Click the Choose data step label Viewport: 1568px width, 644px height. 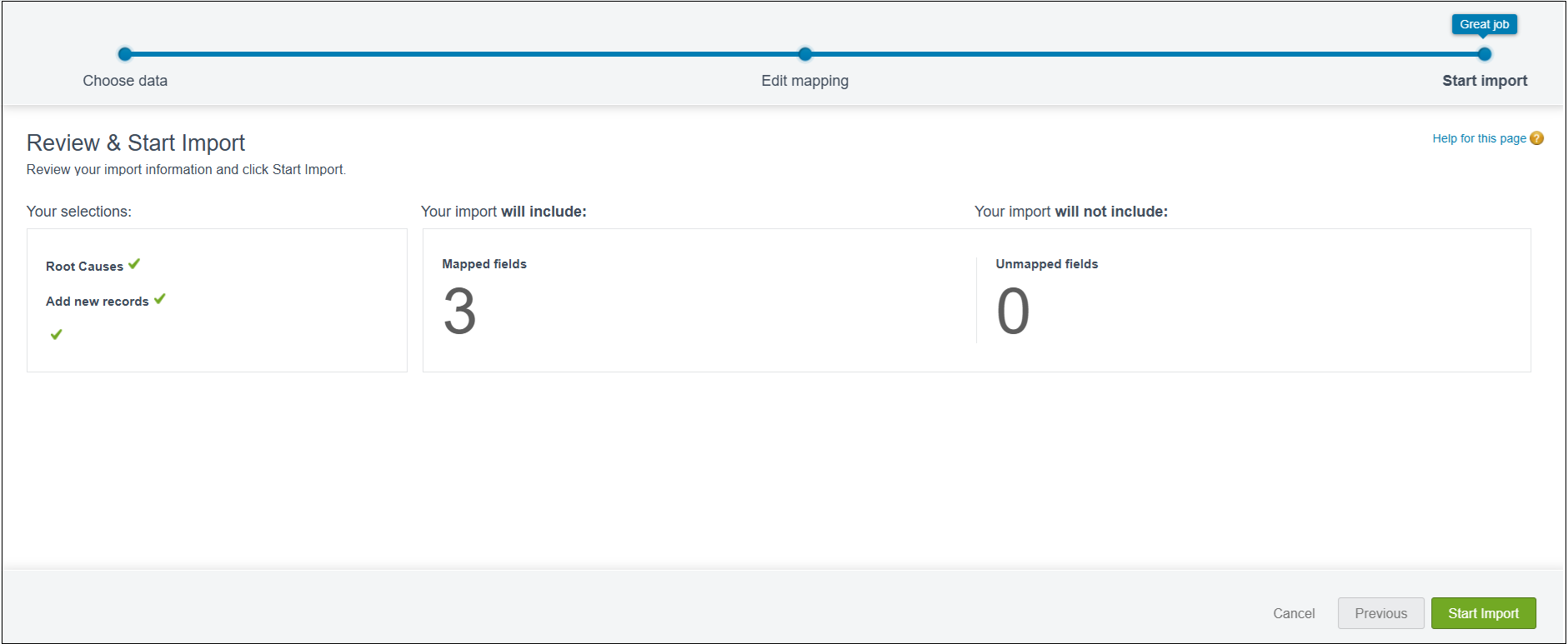[125, 81]
